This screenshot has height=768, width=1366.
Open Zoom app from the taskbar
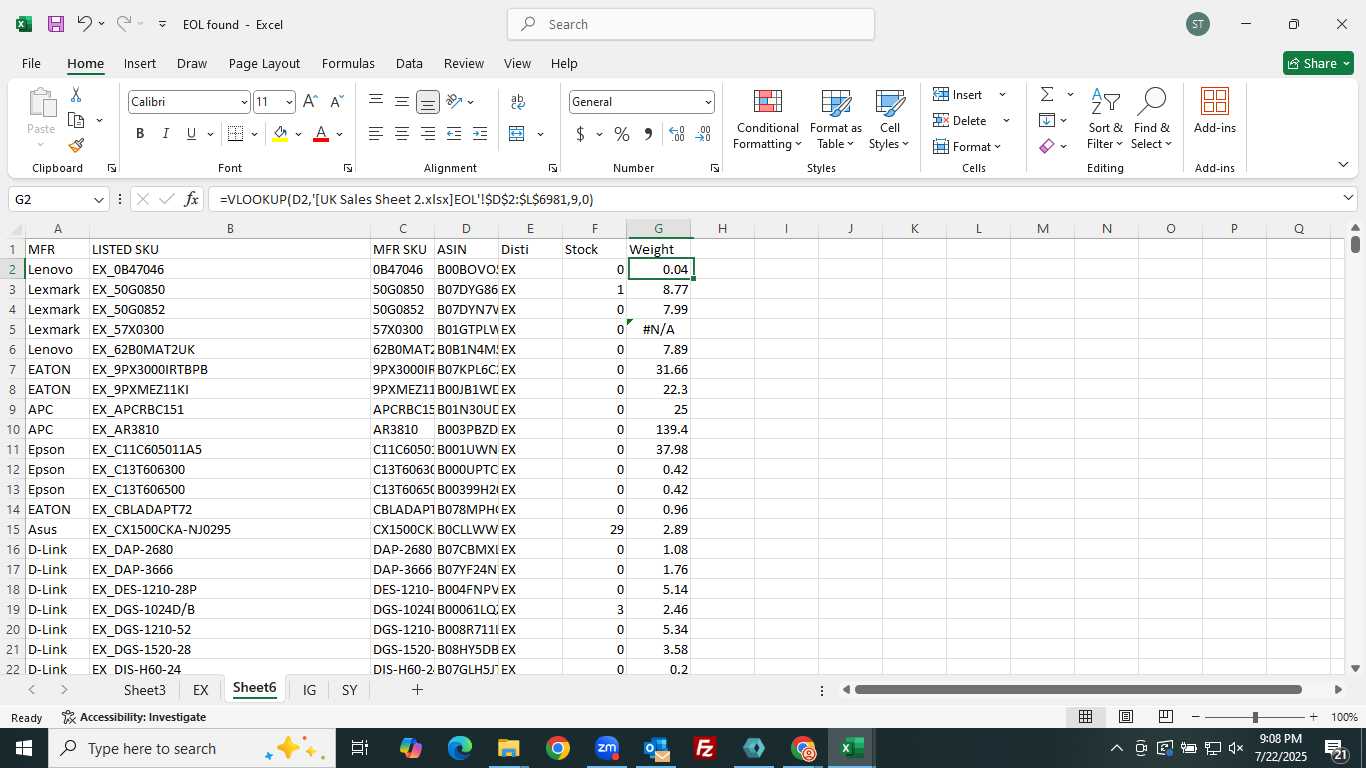[x=607, y=748]
